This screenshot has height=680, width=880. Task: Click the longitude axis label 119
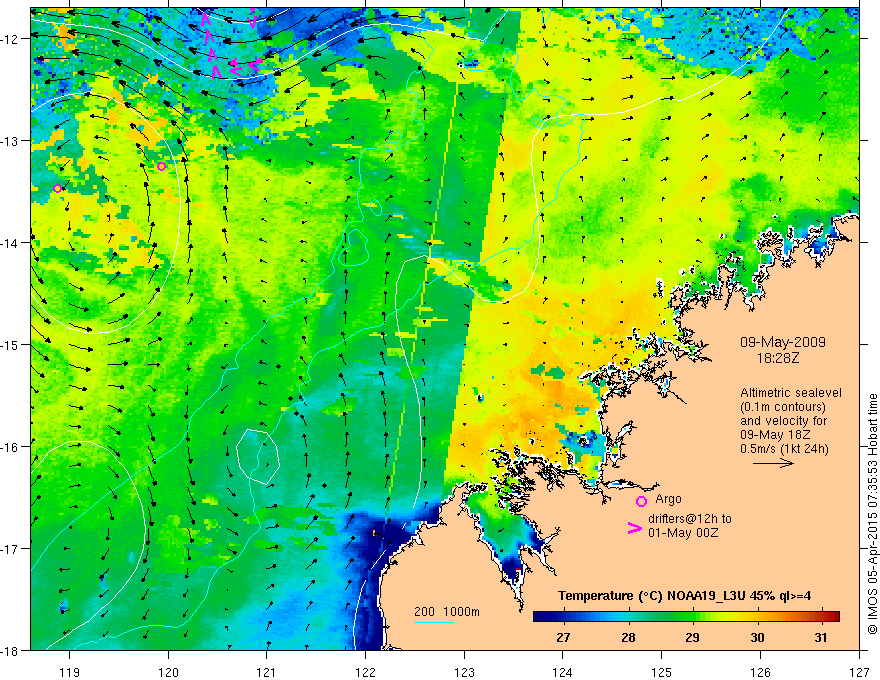click(70, 672)
